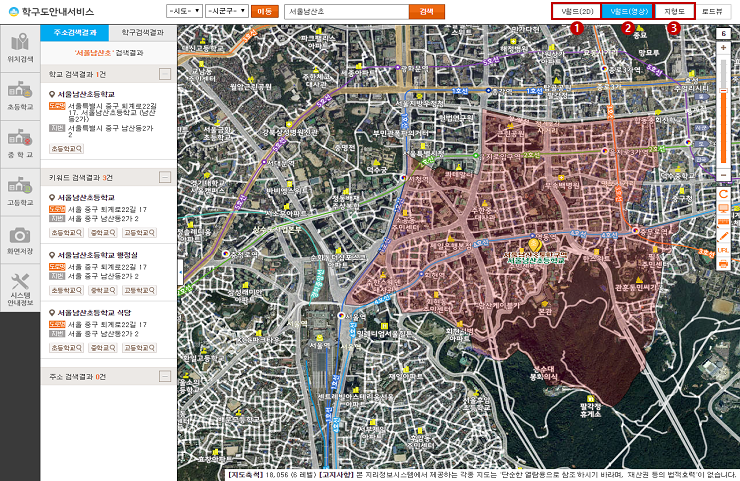Switch map to V월드(영상) view
The image size is (740, 481).
[x=627, y=11]
